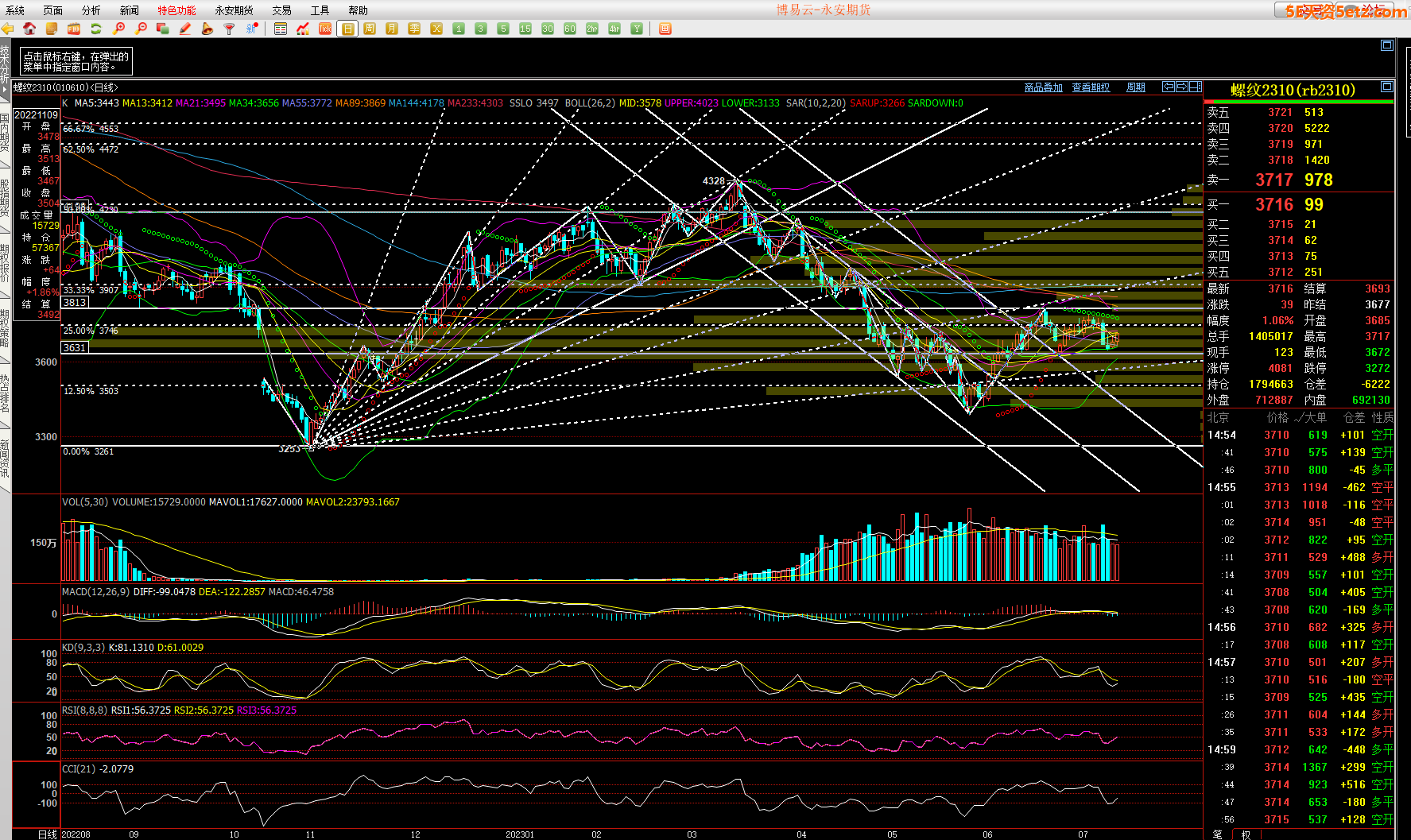Open the notebook toolbar icon
Viewport: 1411px width, 840px height.
[52, 29]
